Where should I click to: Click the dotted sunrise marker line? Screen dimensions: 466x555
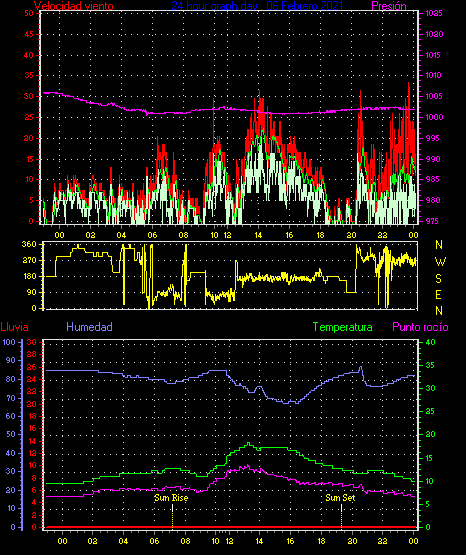[x=172, y=516]
